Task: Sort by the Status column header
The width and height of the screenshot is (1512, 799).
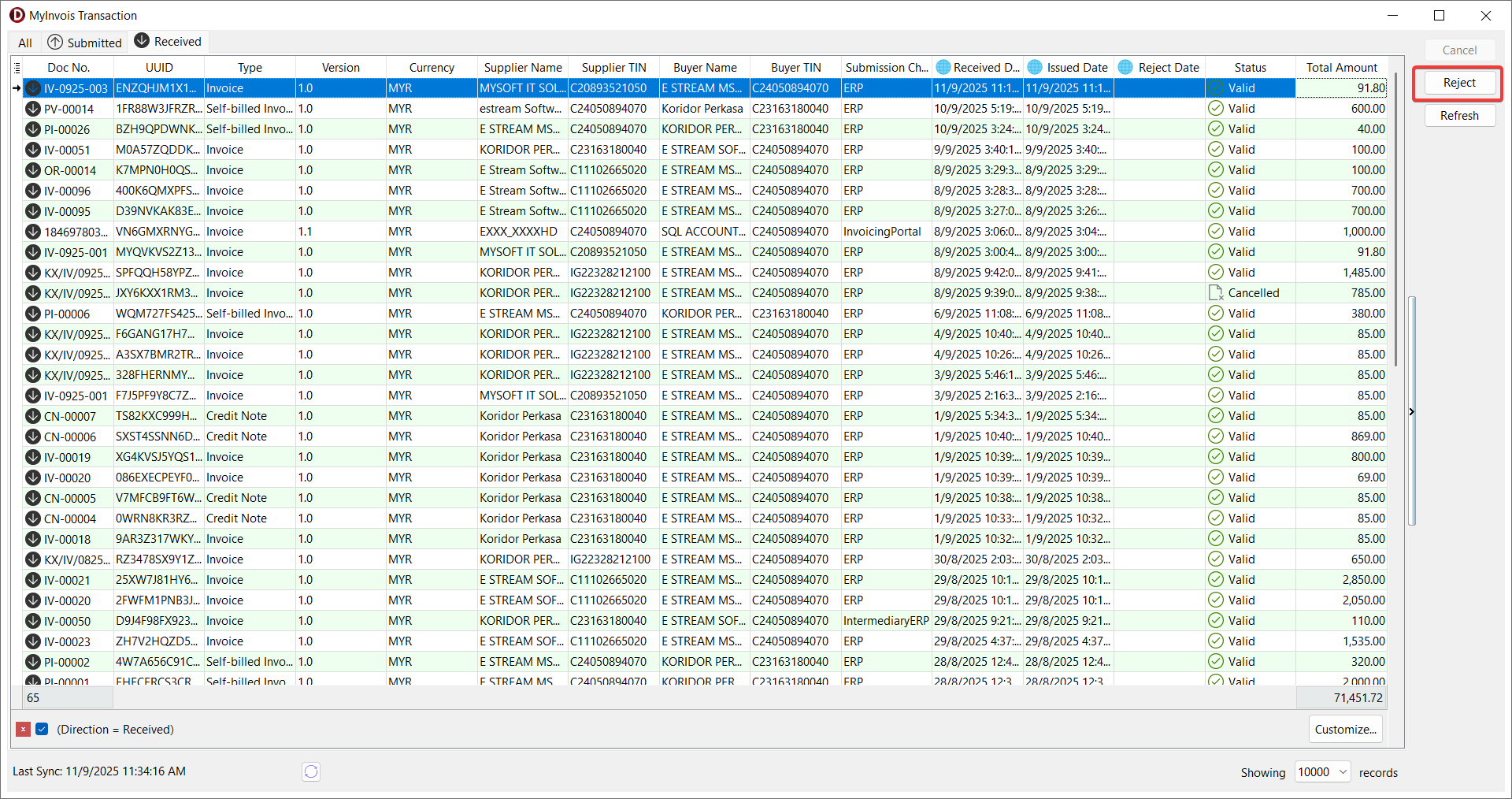Action: coord(1250,68)
